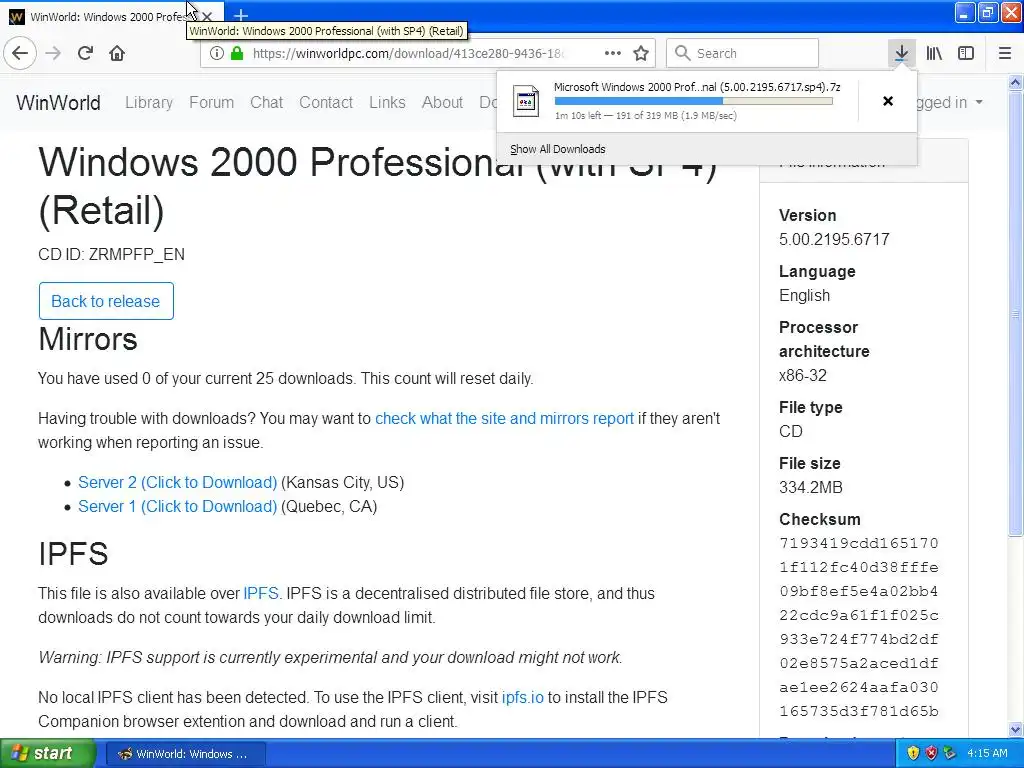
Task: Click Show All Downloads
Action: pos(558,149)
